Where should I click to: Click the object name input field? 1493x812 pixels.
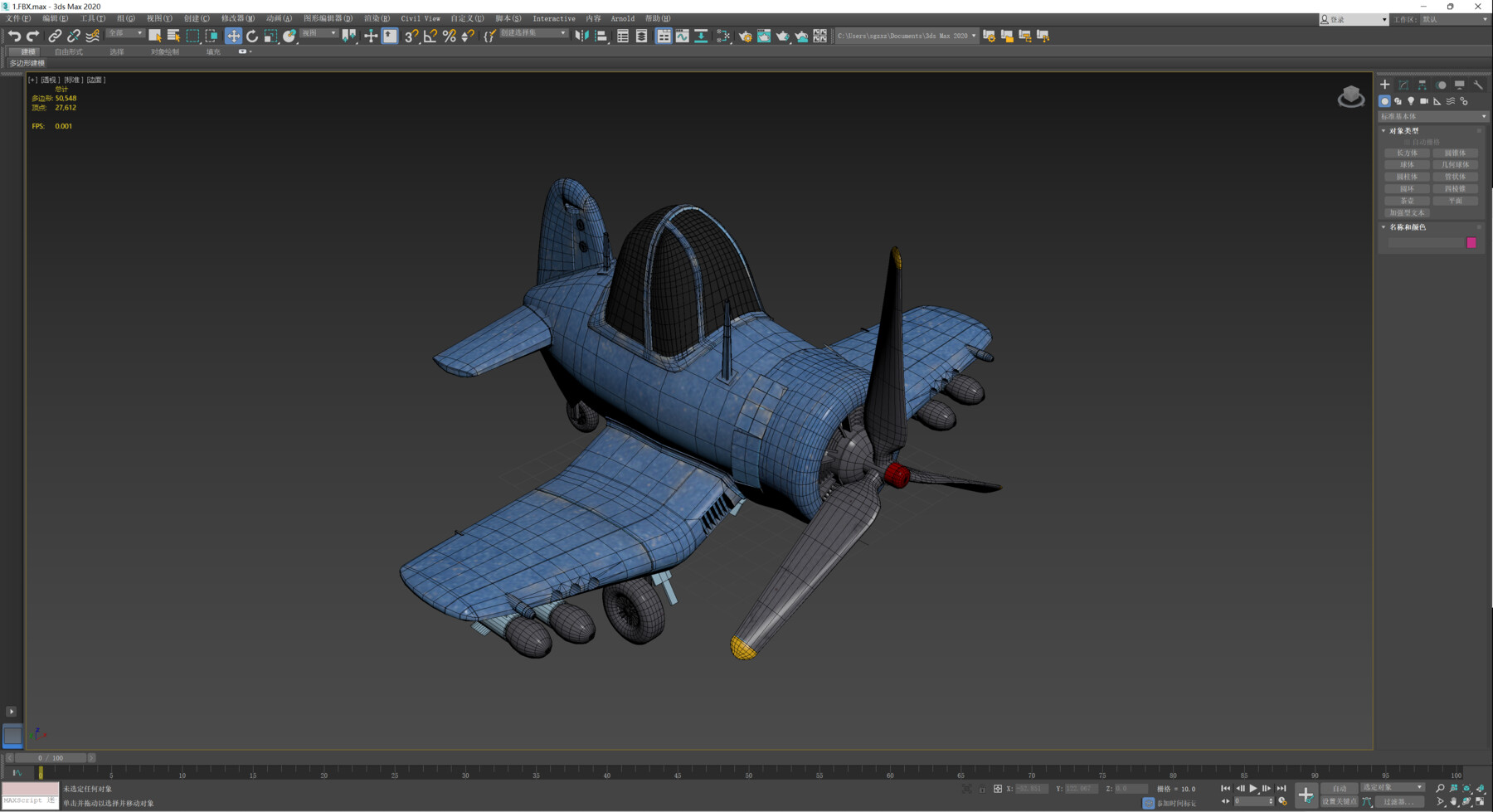click(x=1426, y=242)
